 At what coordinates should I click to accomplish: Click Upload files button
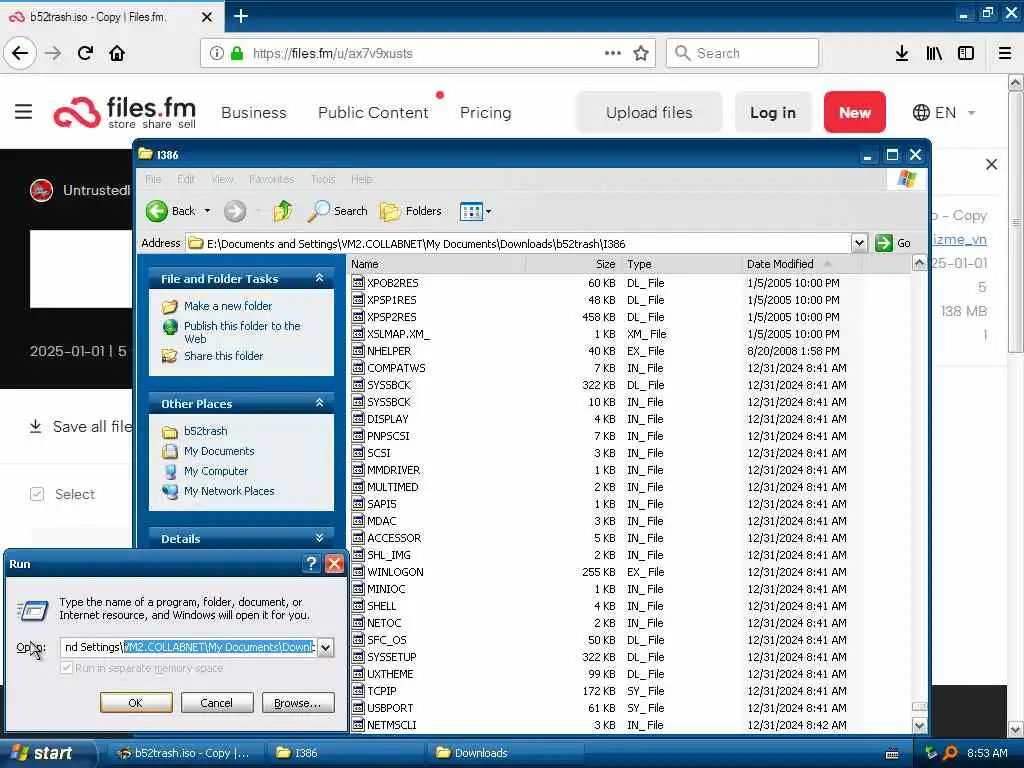pyautogui.click(x=649, y=112)
